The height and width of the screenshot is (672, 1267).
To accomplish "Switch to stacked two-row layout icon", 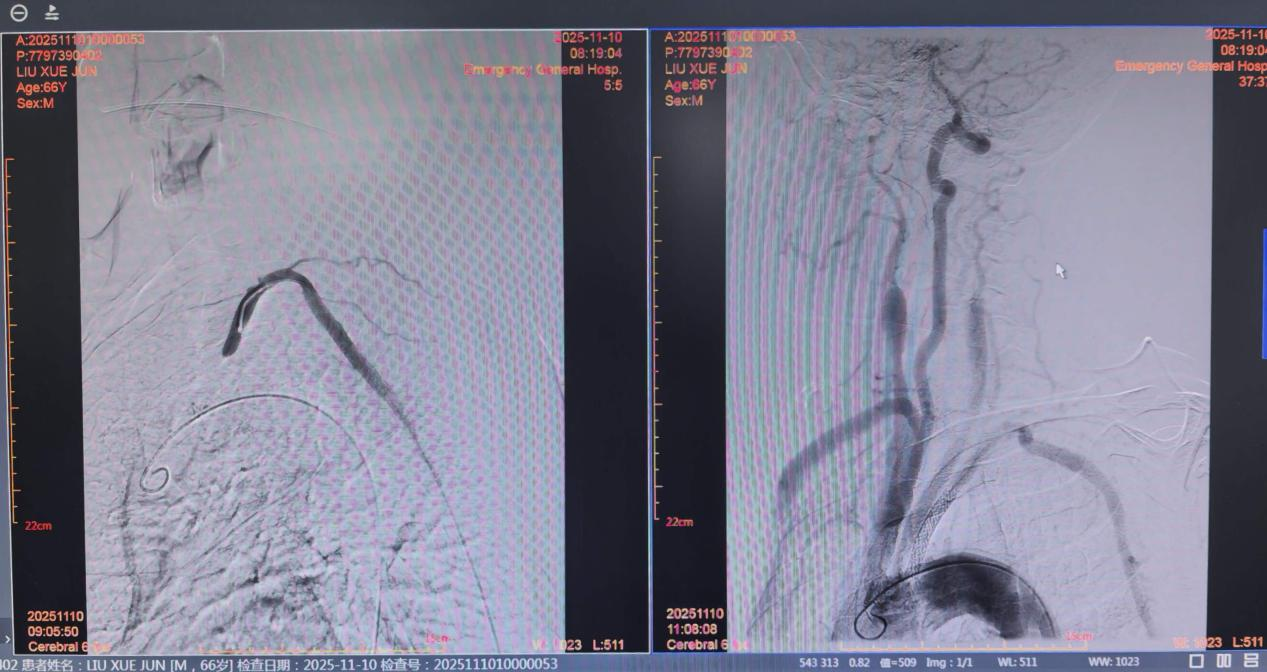I will tap(1251, 662).
